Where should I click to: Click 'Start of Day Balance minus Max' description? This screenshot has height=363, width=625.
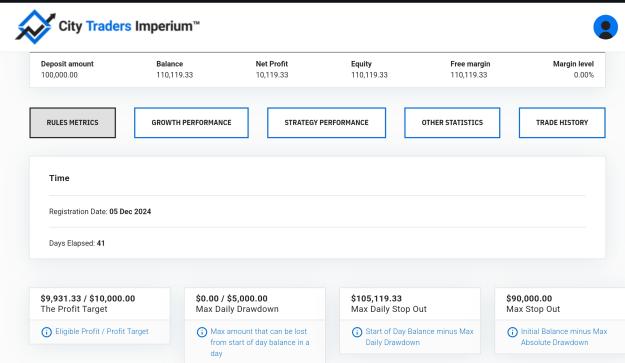(x=419, y=337)
